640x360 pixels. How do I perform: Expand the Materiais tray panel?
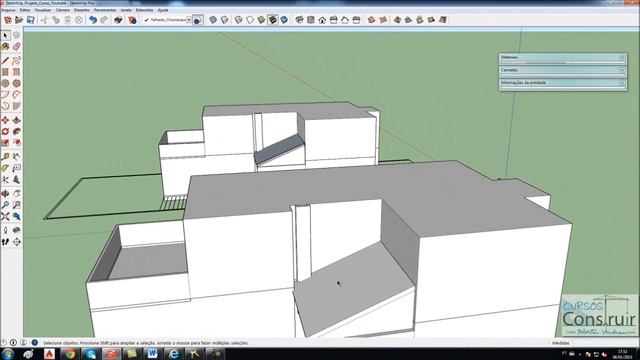(x=562, y=58)
